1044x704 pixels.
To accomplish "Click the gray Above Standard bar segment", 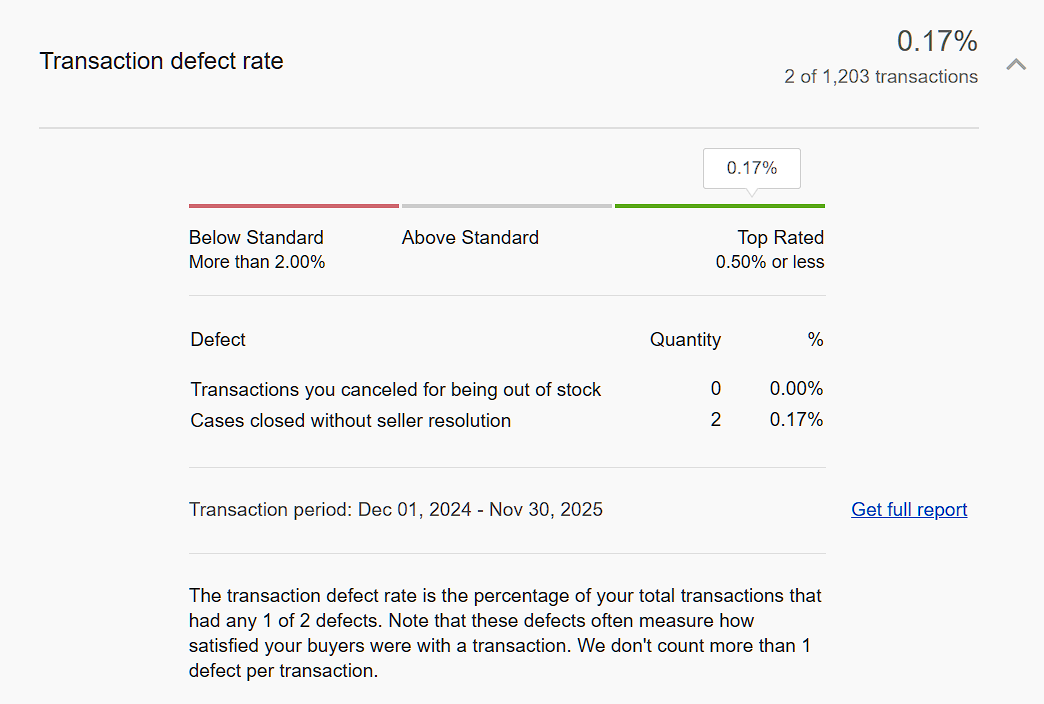I will click(507, 206).
